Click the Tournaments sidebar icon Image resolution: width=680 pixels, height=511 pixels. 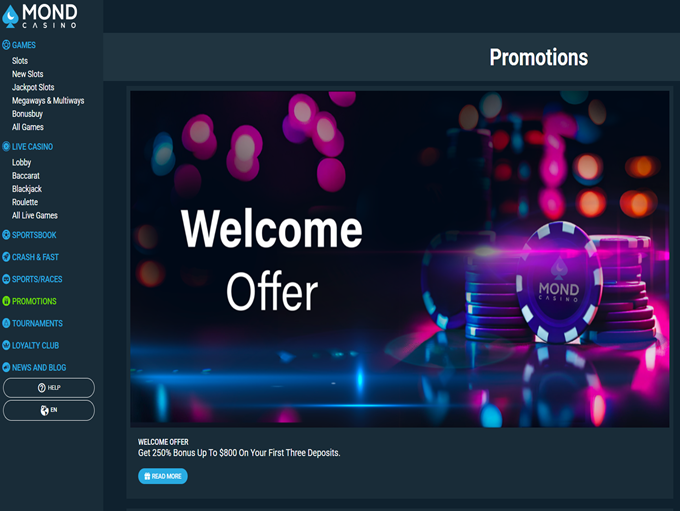pos(6,323)
